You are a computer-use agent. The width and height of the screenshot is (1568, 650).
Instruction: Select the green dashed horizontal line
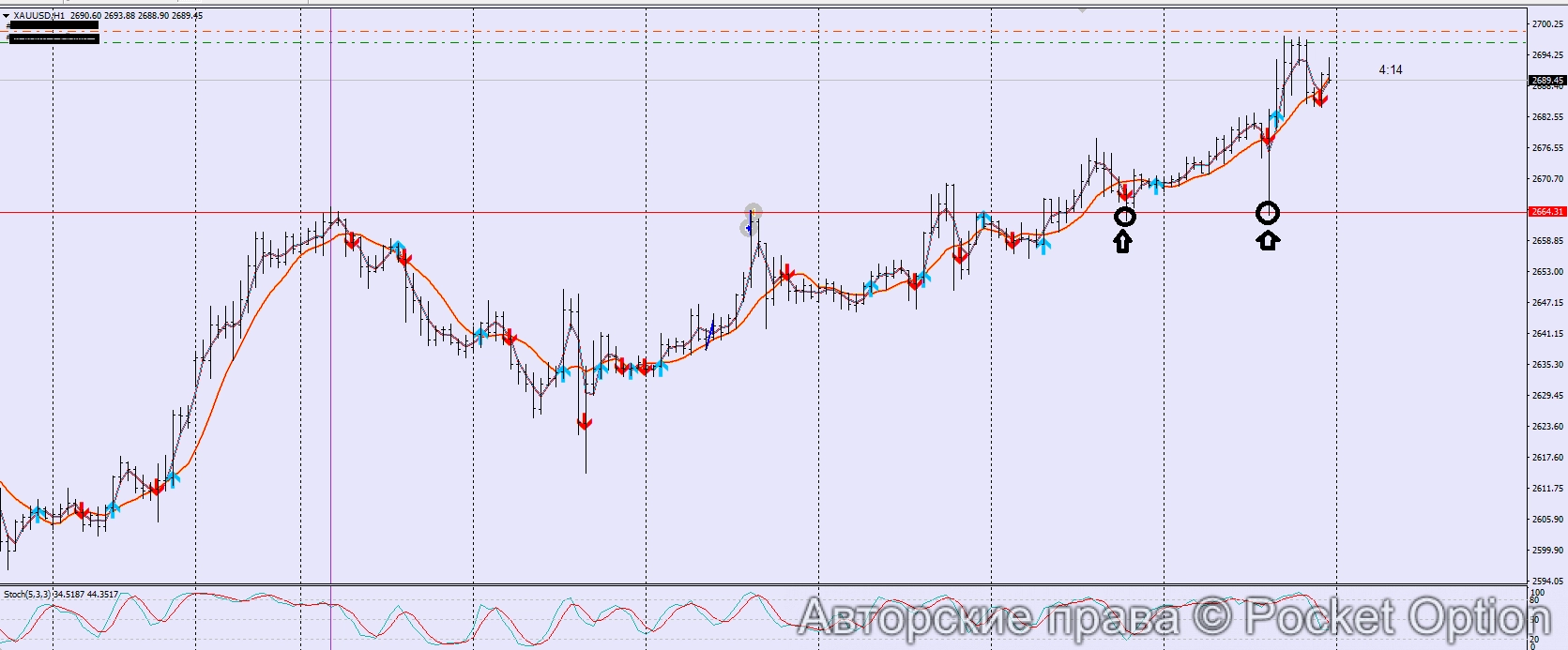751,42
